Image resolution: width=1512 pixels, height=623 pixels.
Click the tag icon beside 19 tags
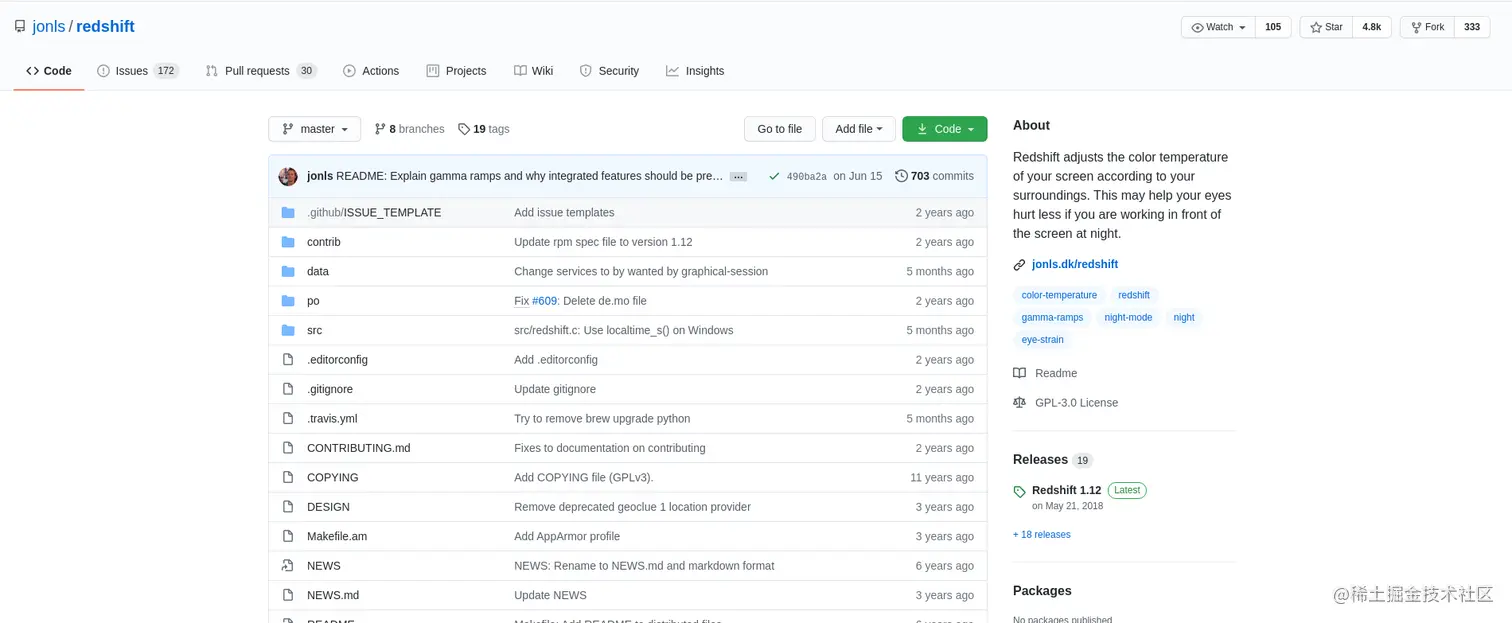(x=464, y=129)
